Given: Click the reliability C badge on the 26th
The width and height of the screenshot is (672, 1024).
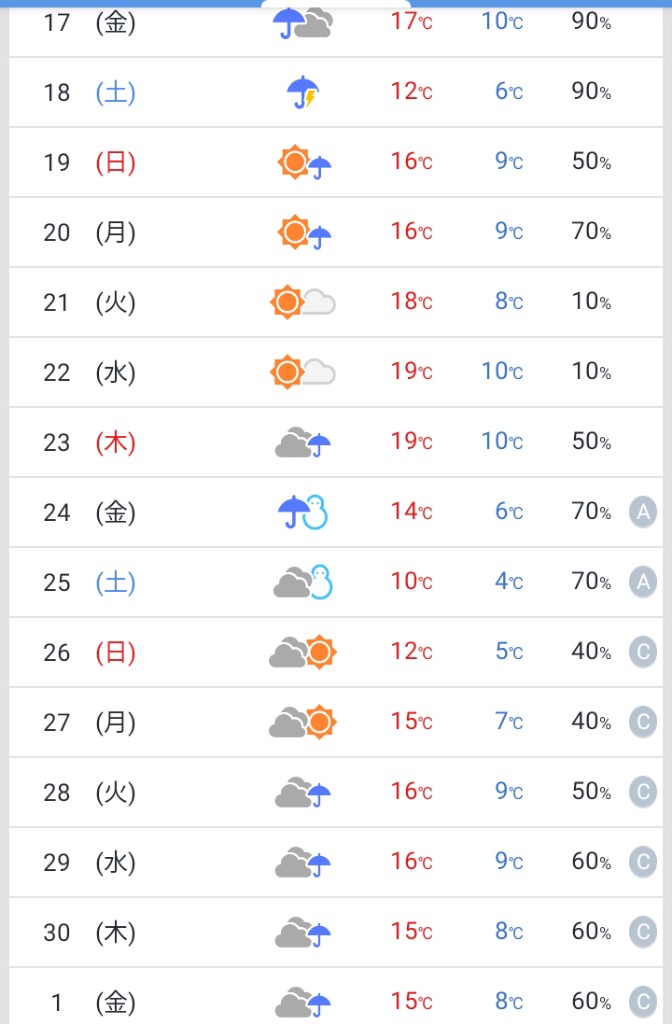Looking at the screenshot, I should click(x=643, y=652).
